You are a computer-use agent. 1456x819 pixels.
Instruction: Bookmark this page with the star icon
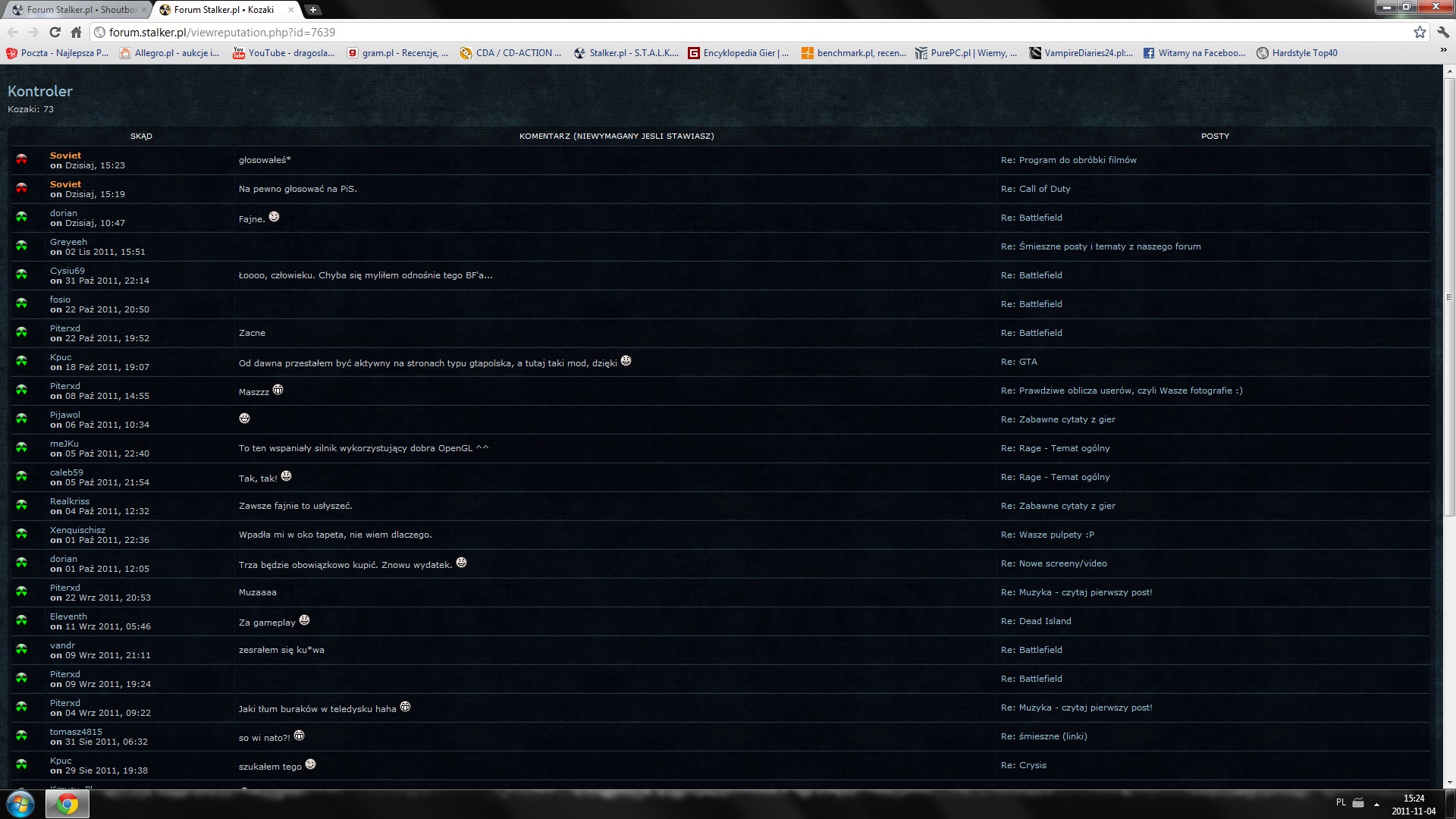click(1420, 32)
